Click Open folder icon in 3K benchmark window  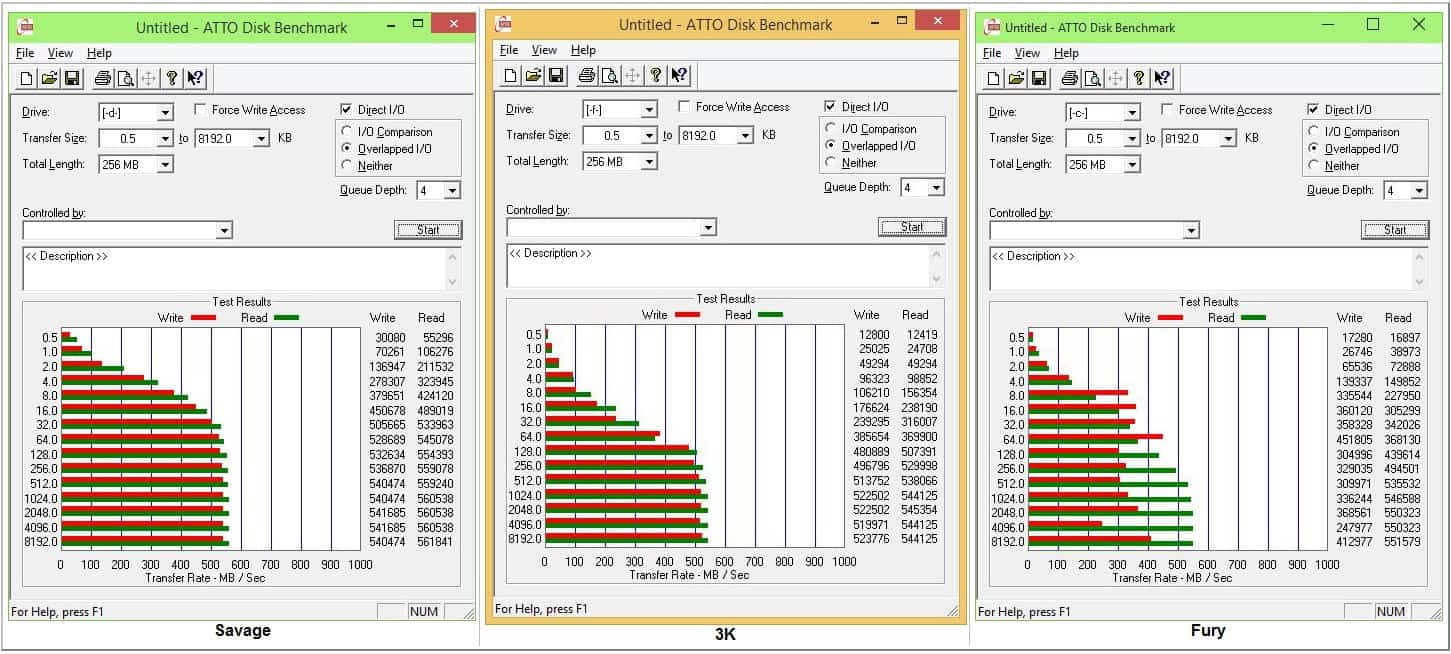533,75
